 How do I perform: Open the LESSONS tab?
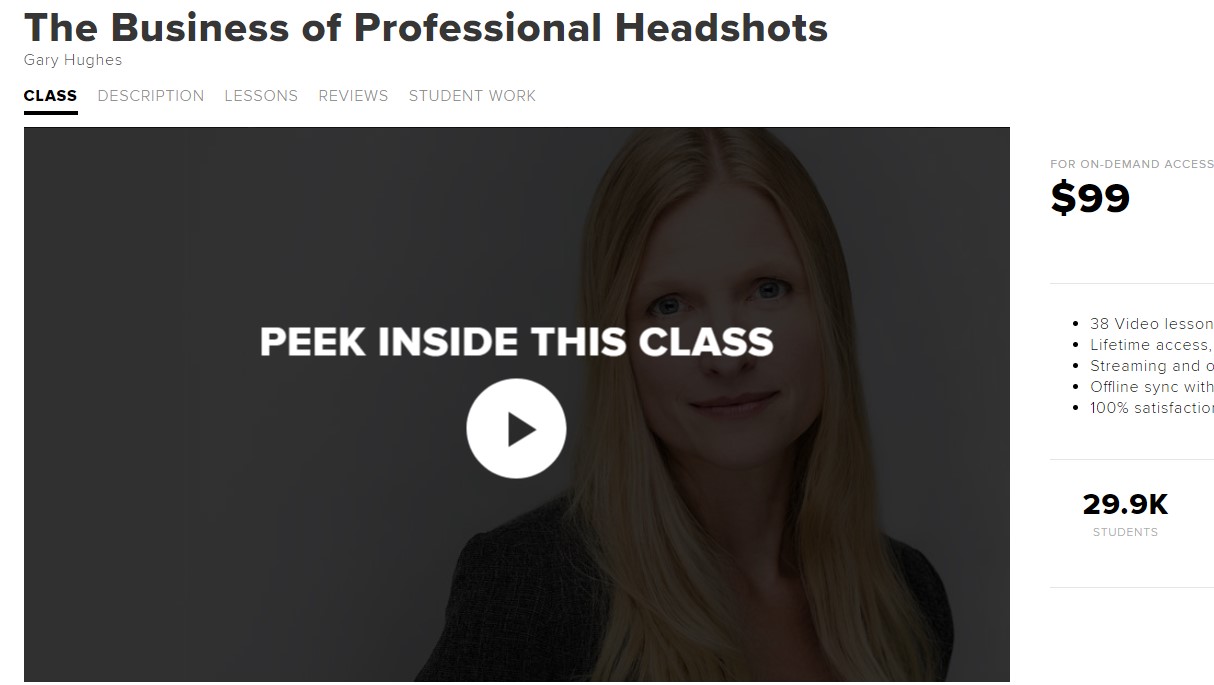click(261, 96)
